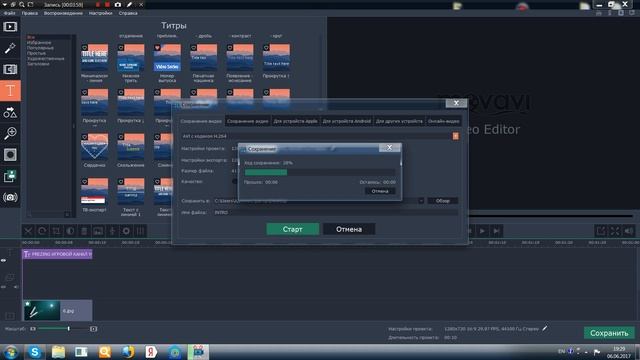Click the crop tool on timeline toolbar
Viewport: 640px width, 360px height.
56,231
